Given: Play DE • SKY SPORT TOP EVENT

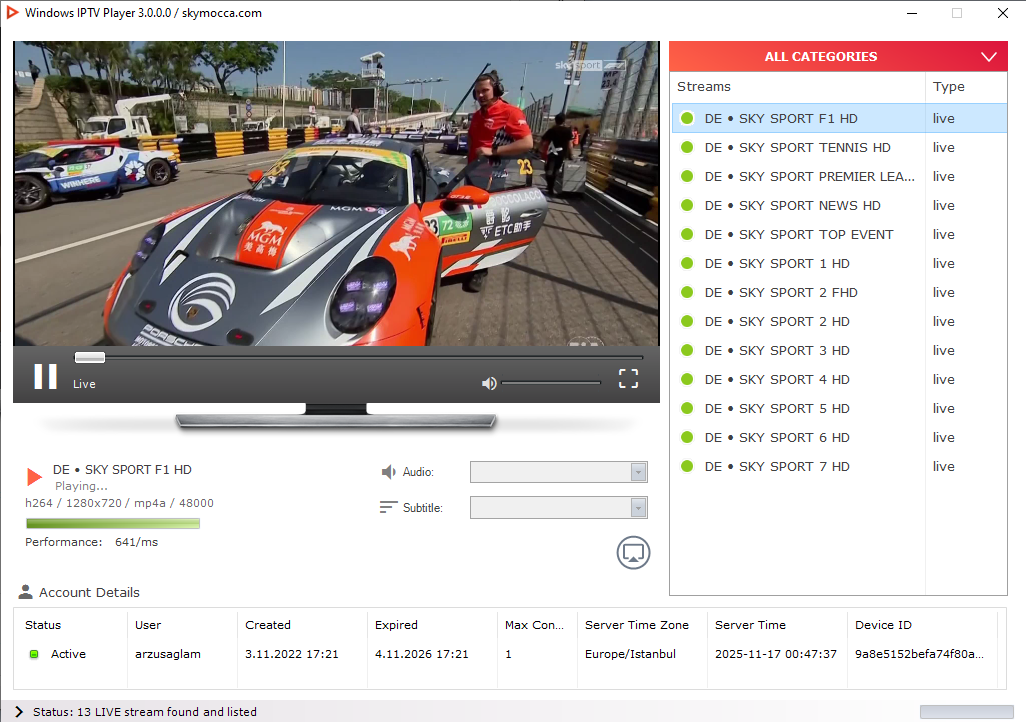Looking at the screenshot, I should (x=798, y=235).
